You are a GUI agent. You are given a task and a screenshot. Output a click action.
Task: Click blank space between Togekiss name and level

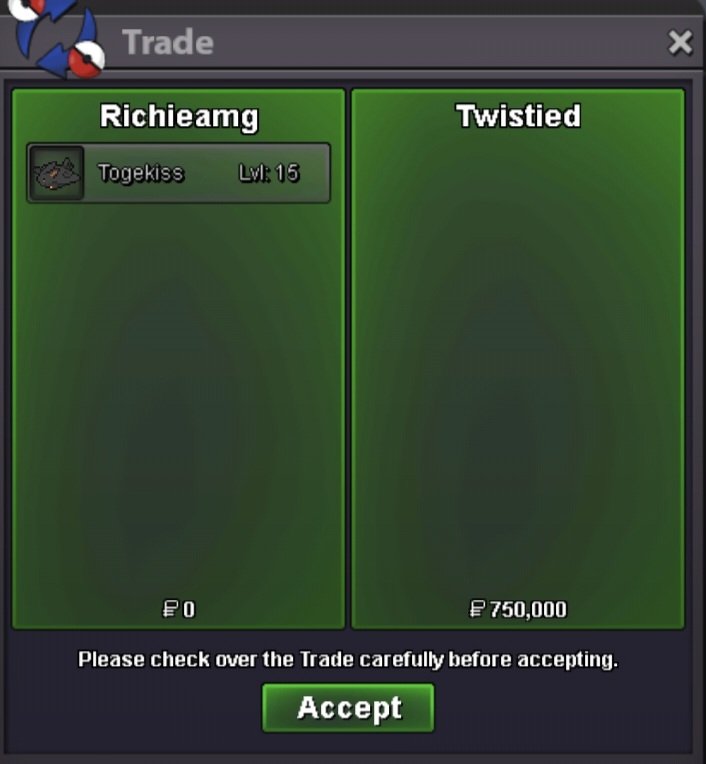[x=211, y=173]
